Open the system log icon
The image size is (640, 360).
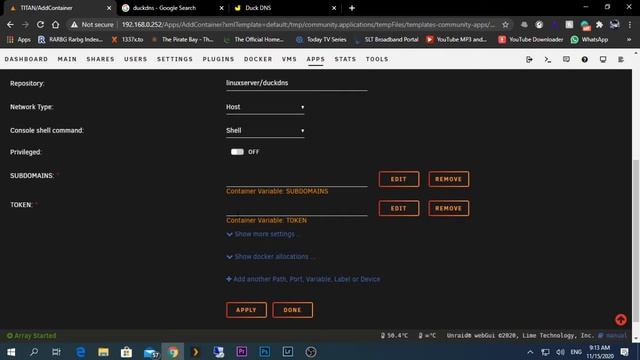point(621,60)
